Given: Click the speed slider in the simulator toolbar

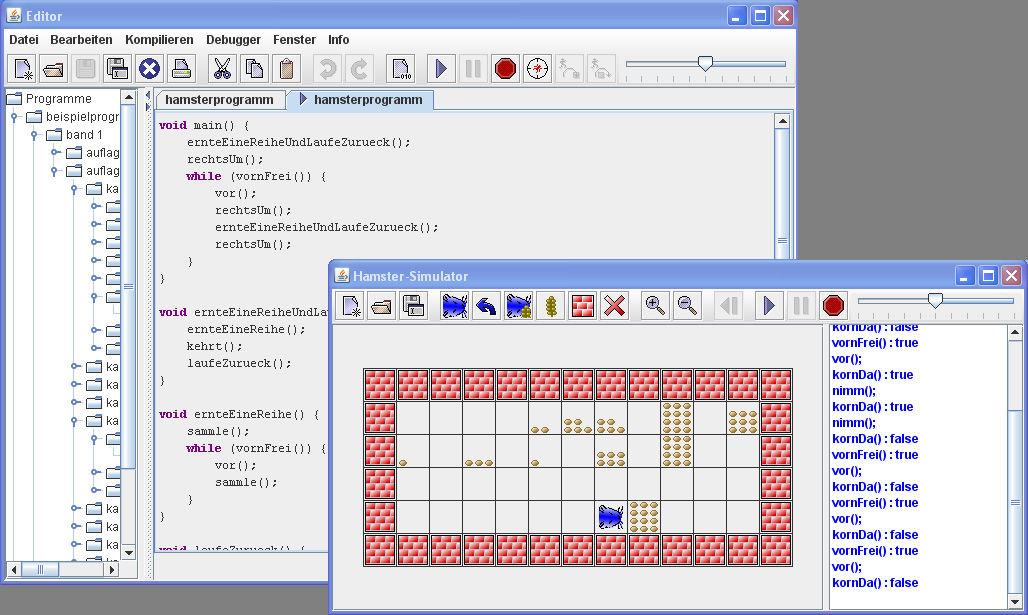Looking at the screenshot, I should pos(935,300).
